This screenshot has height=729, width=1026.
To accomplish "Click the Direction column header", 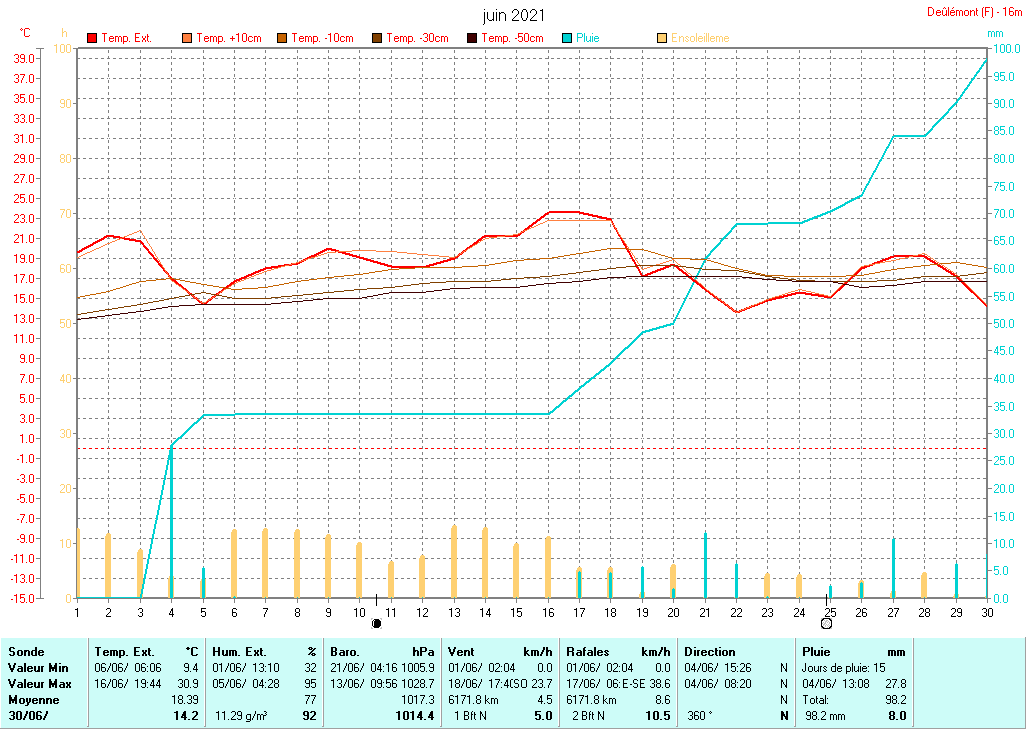I will (710, 651).
